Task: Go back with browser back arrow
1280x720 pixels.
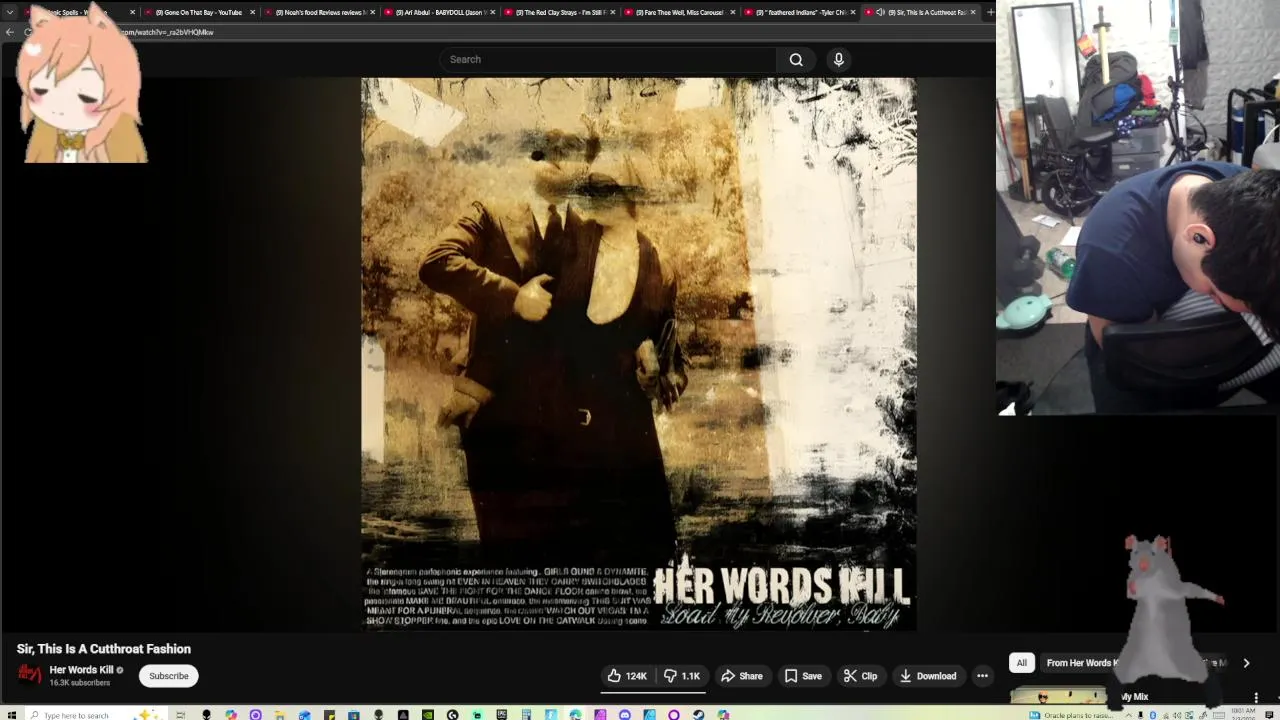Action: [10, 32]
